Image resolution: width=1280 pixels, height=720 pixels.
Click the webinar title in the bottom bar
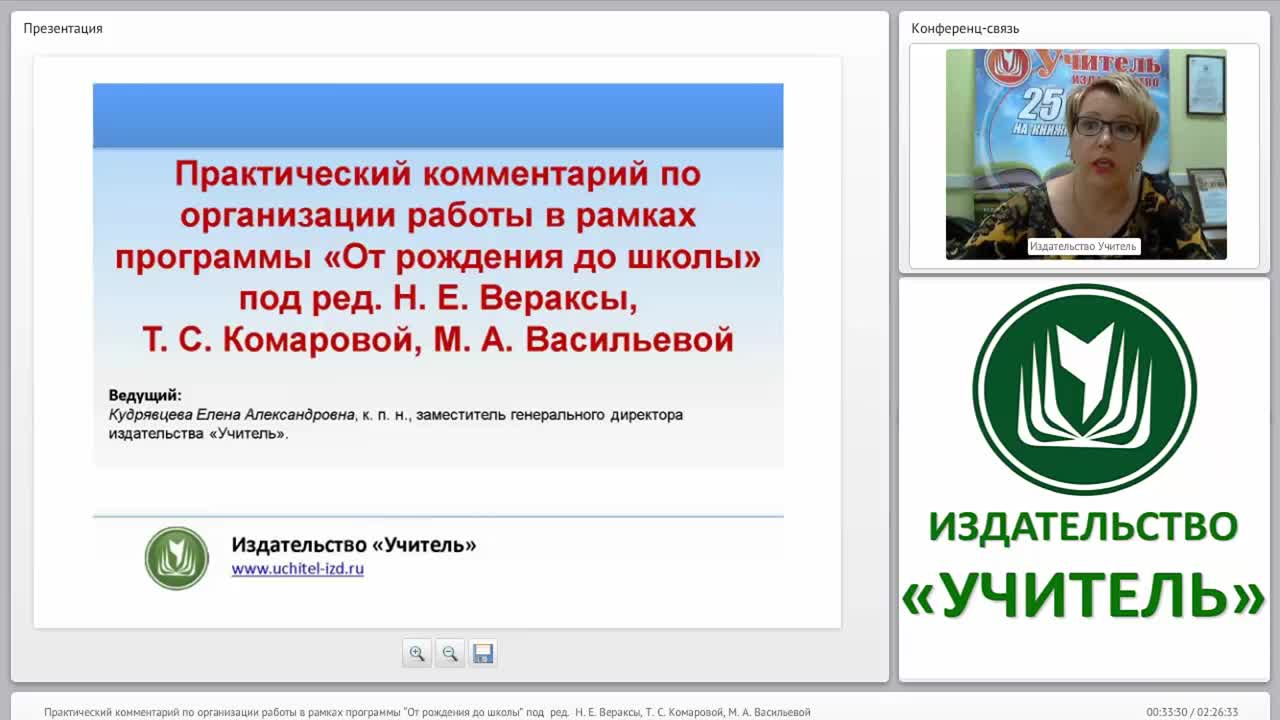point(427,712)
